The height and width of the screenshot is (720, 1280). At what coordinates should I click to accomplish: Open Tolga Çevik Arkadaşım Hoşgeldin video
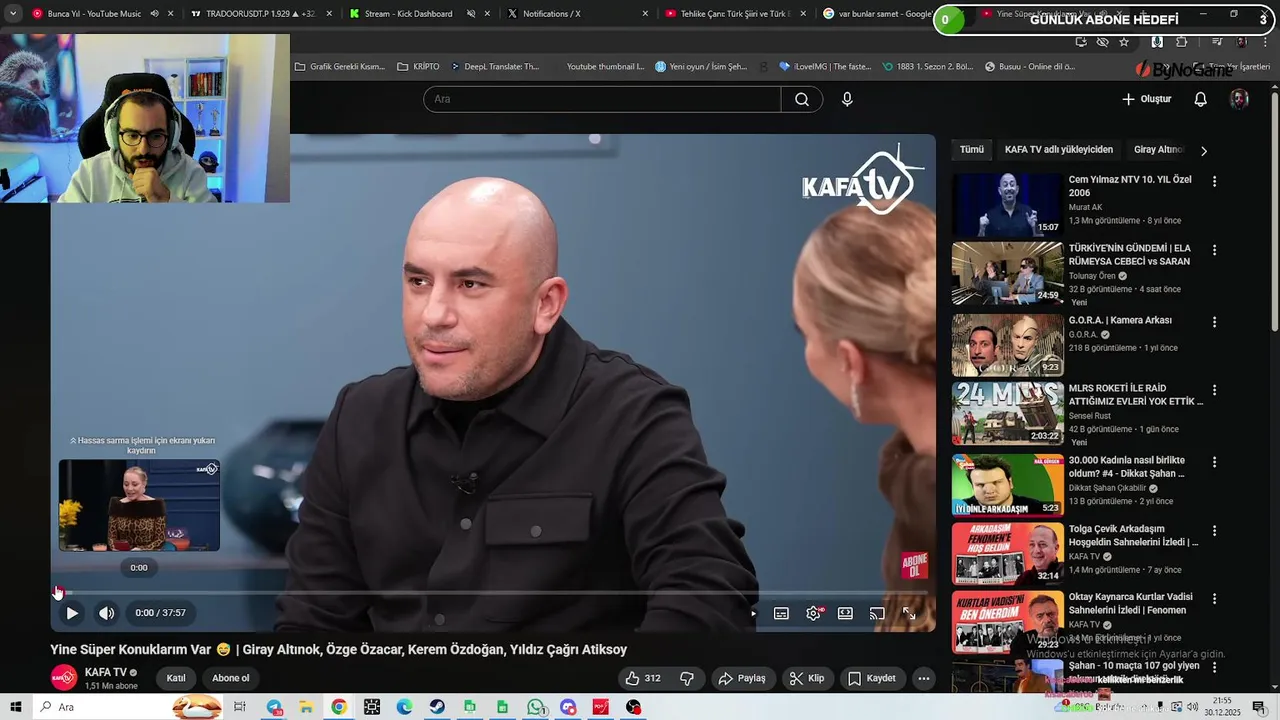pyautogui.click(x=1134, y=535)
